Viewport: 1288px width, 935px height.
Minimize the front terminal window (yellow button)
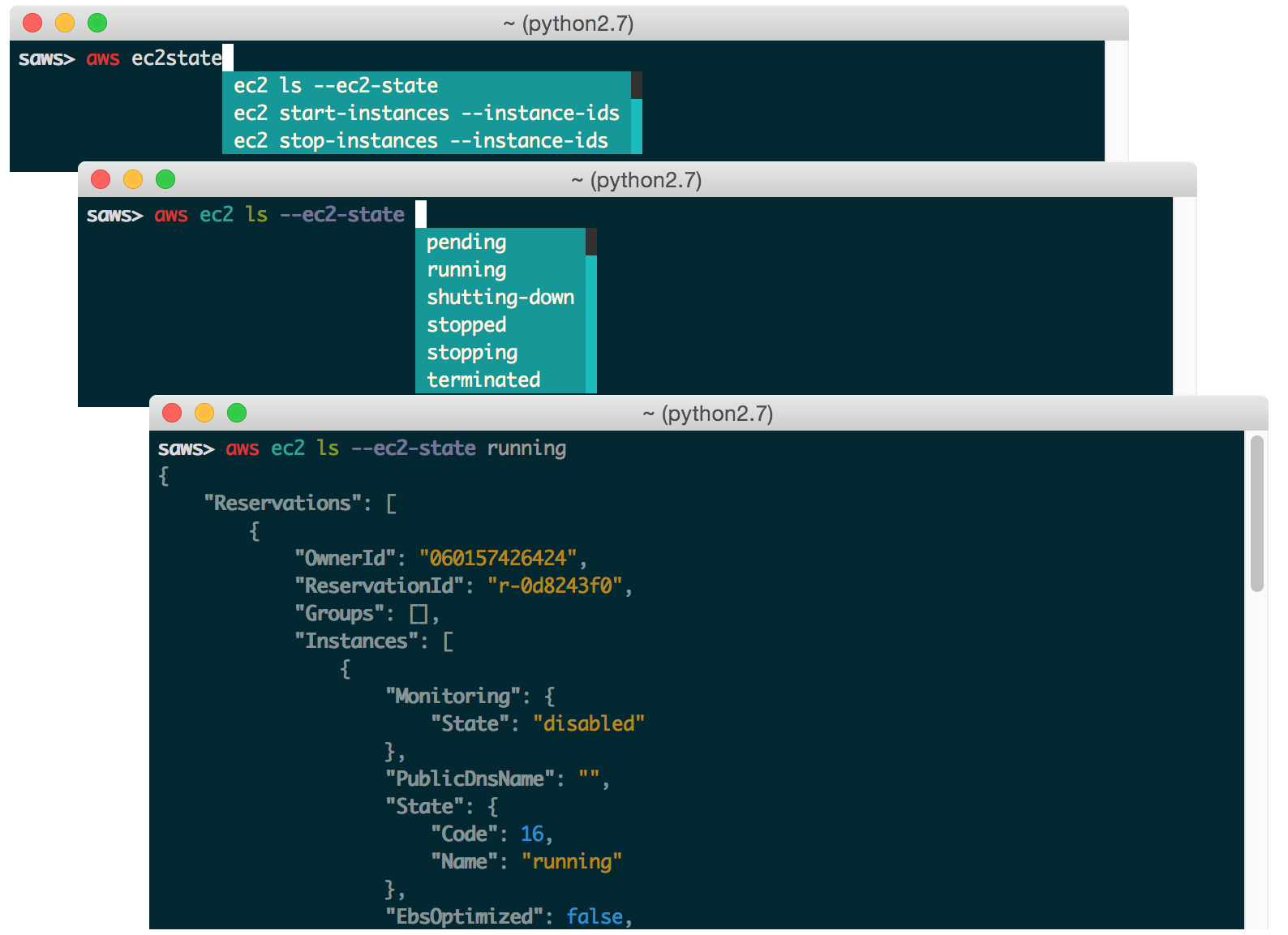204,413
